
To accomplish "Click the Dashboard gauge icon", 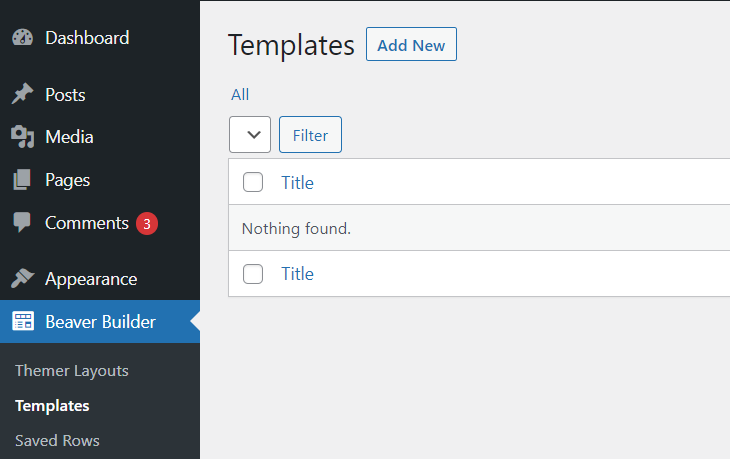I will tap(22, 38).
